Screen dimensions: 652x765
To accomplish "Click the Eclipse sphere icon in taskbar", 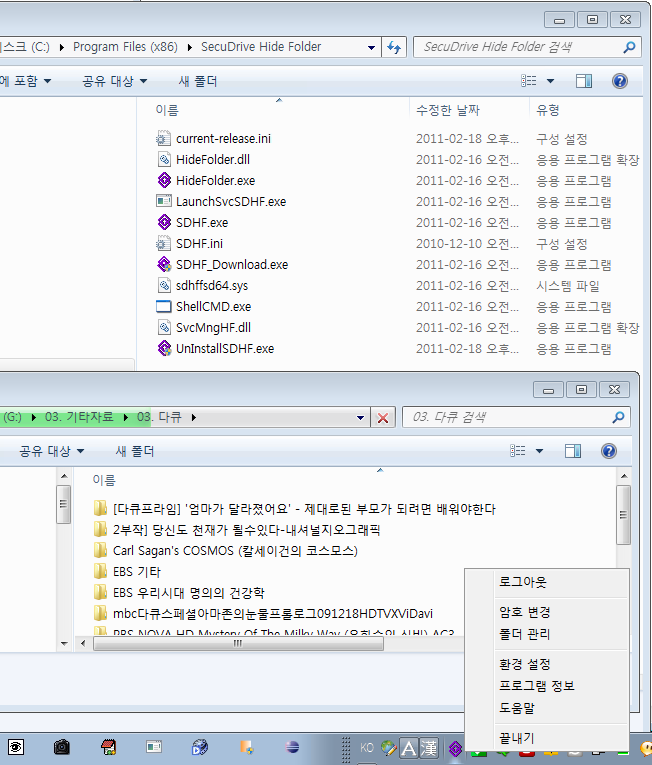I will coord(292,747).
